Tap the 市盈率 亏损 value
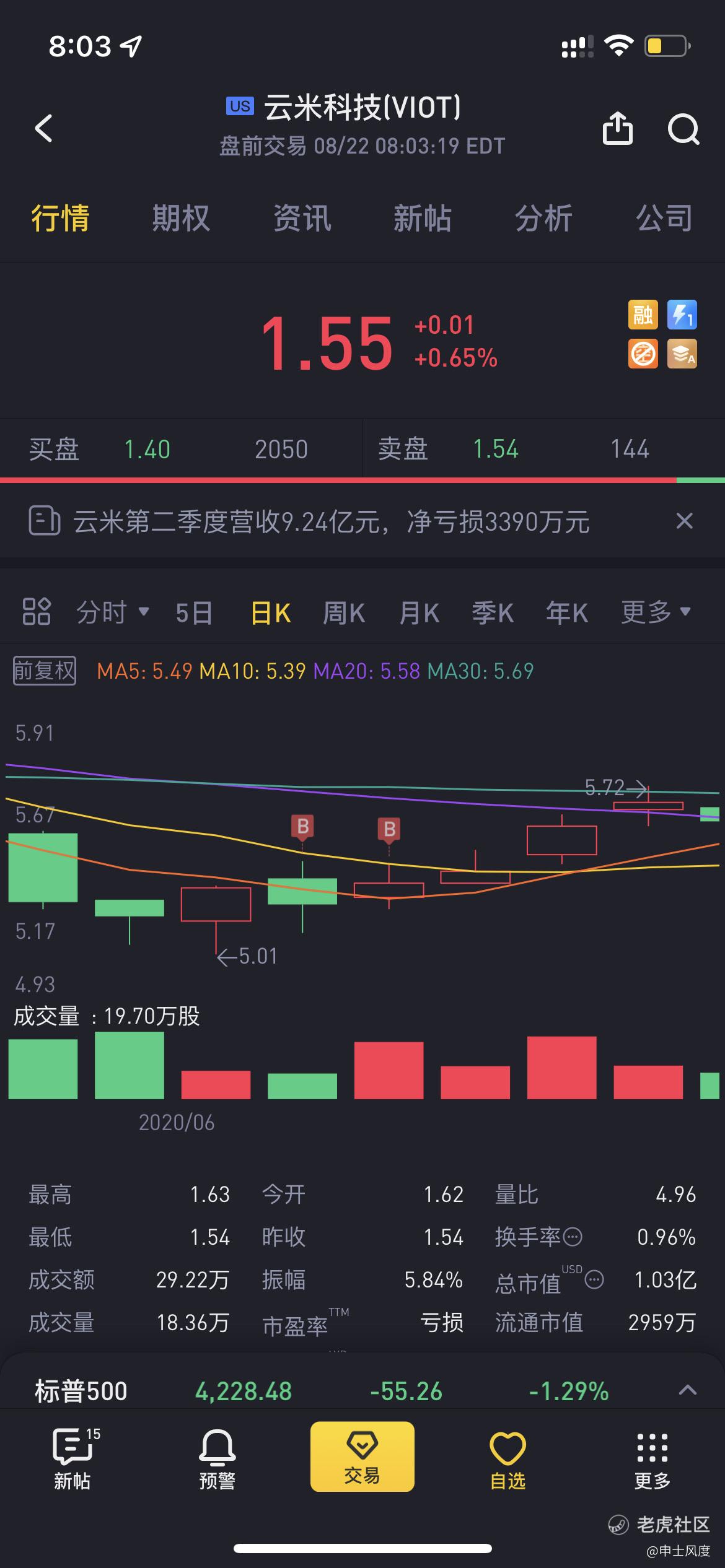The width and height of the screenshot is (725, 1568). [x=442, y=1322]
